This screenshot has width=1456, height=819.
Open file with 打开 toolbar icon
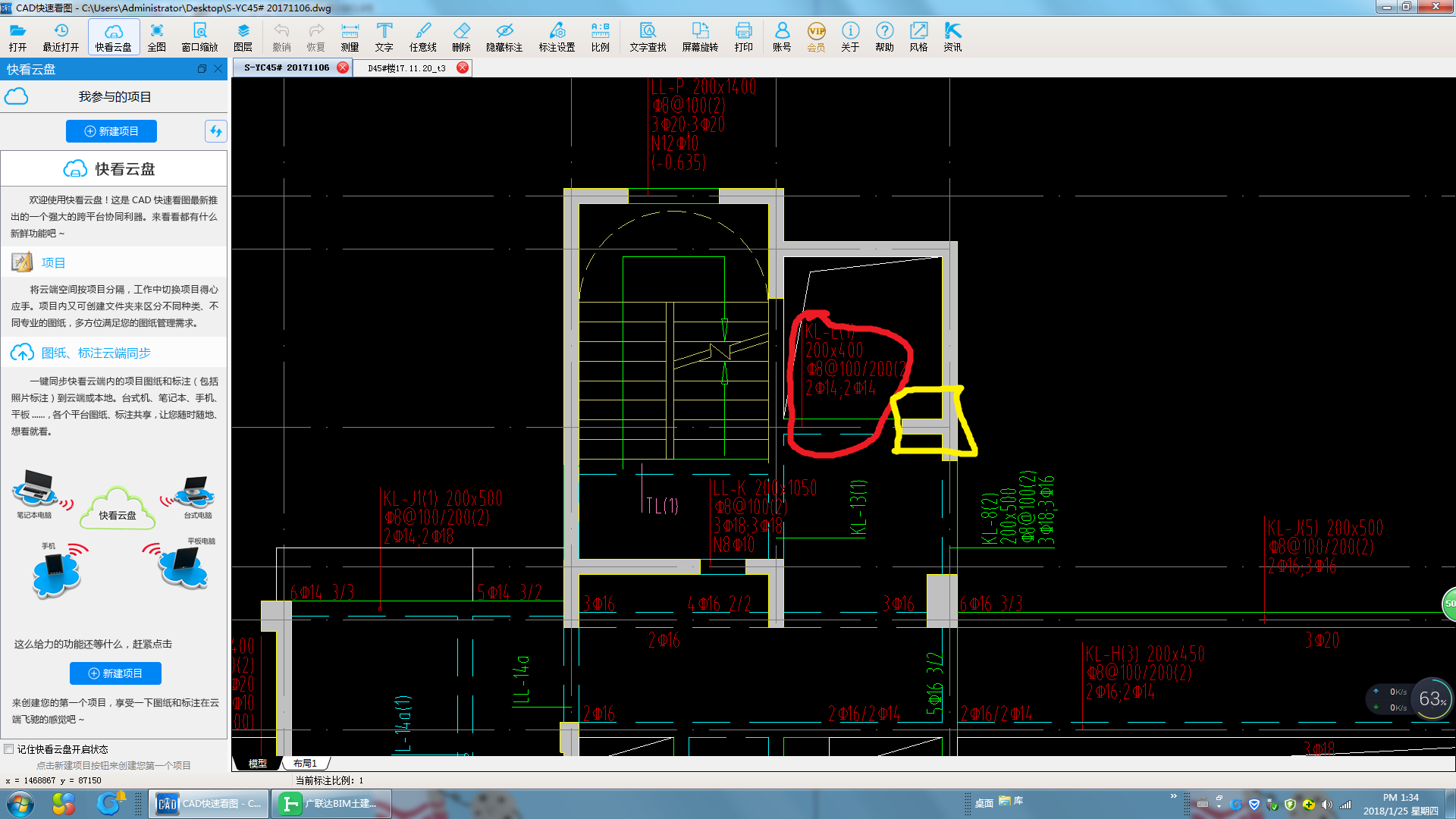coord(17,36)
